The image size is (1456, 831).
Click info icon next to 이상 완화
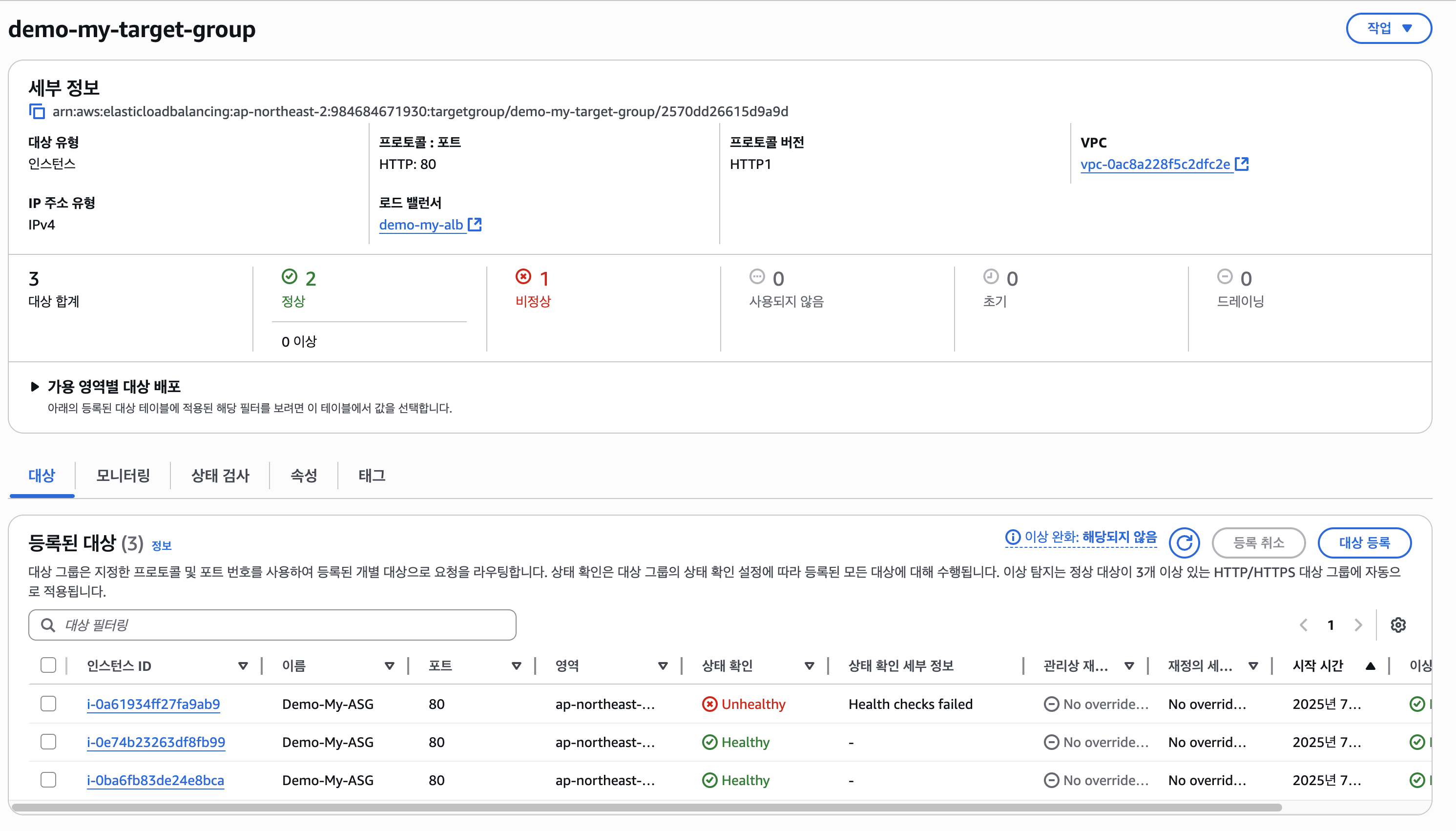click(x=1012, y=537)
